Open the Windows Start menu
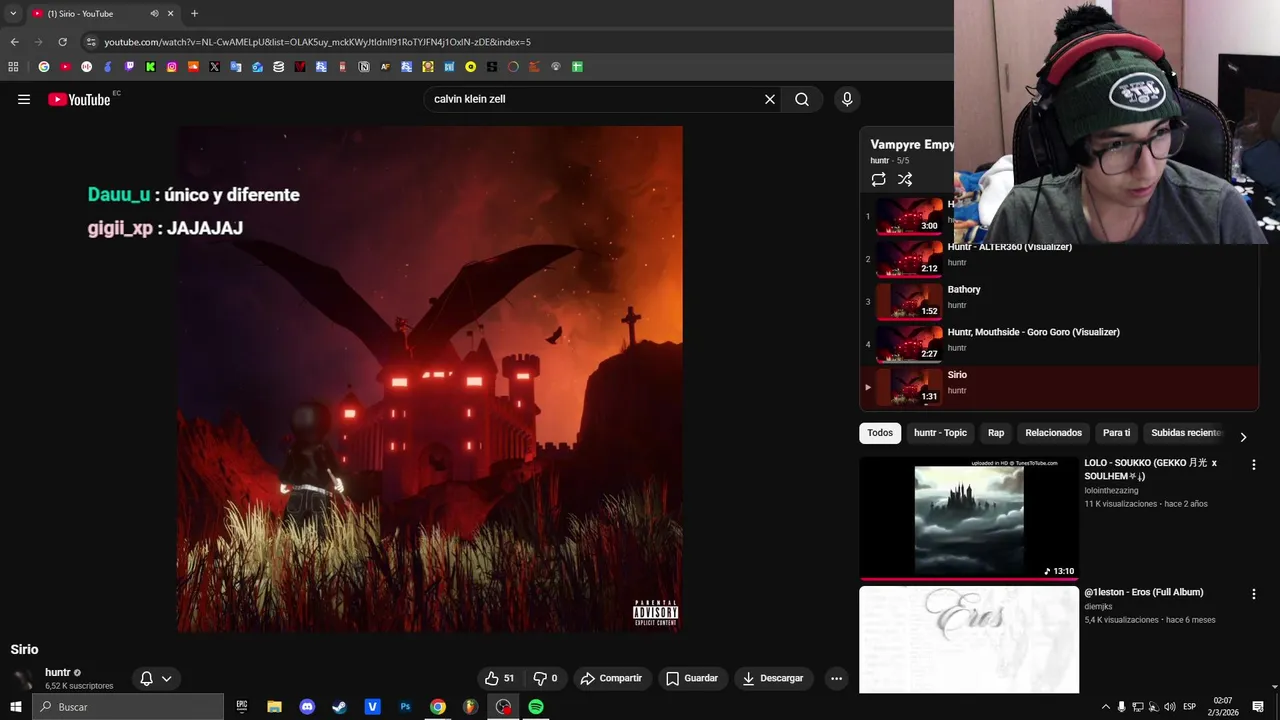The height and width of the screenshot is (720, 1280). click(15, 707)
